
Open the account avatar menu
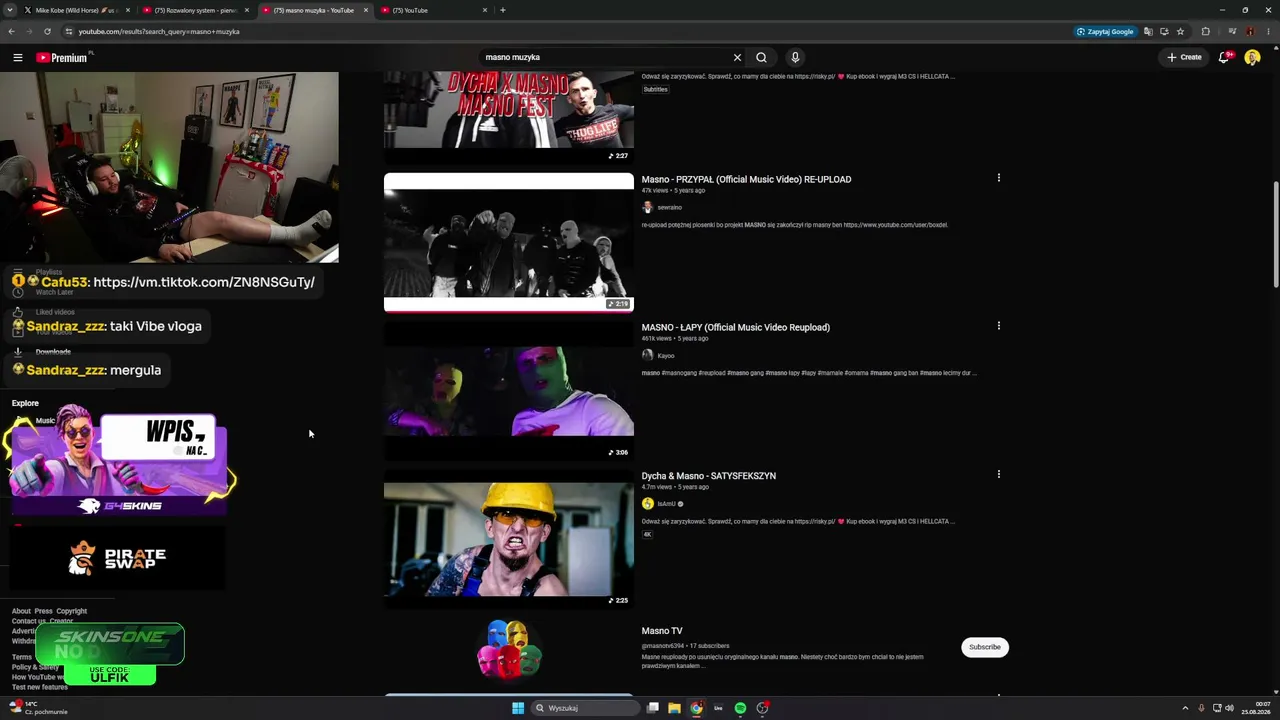[1252, 57]
